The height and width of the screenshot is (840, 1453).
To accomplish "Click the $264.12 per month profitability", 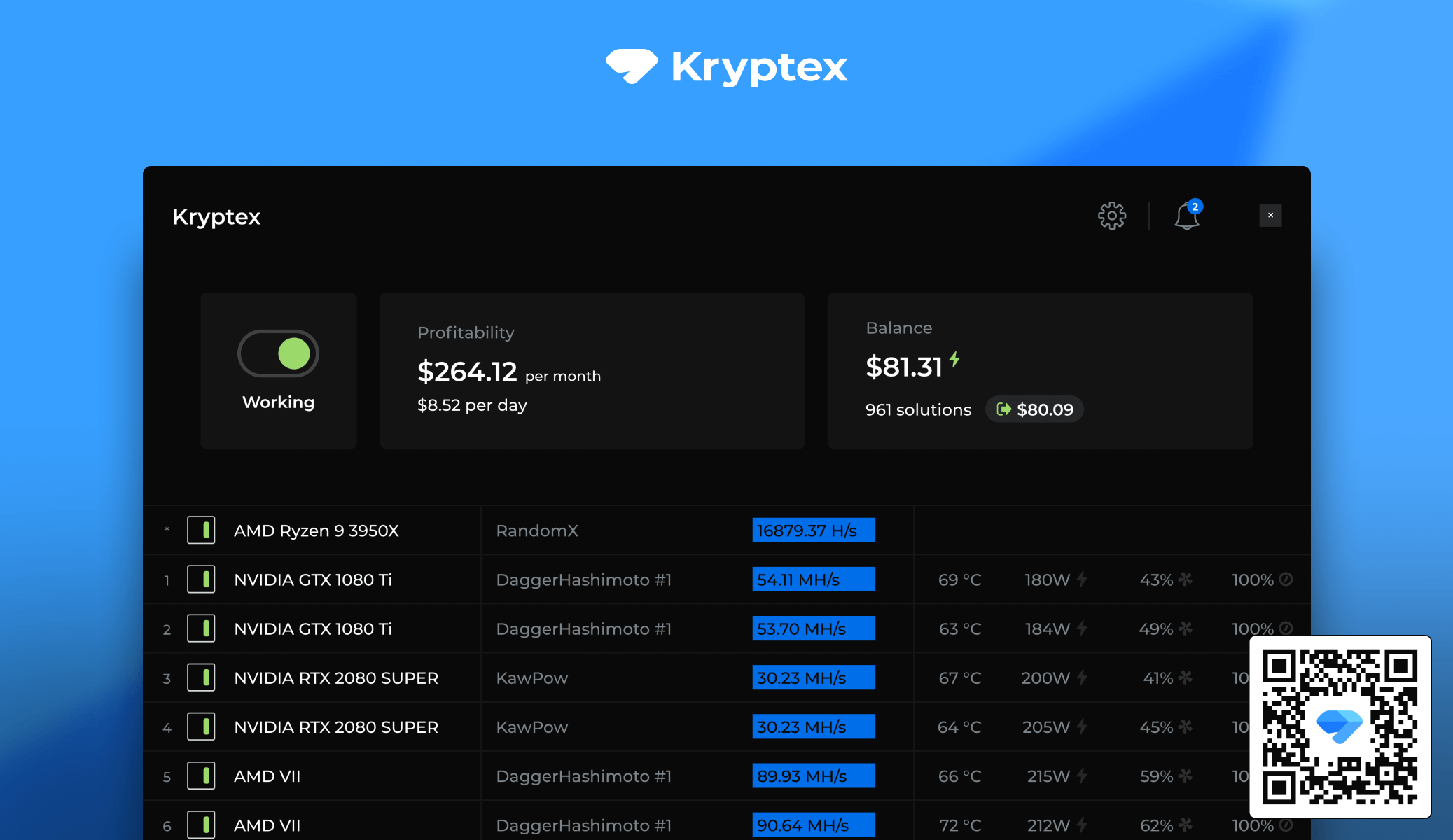I will (x=508, y=372).
